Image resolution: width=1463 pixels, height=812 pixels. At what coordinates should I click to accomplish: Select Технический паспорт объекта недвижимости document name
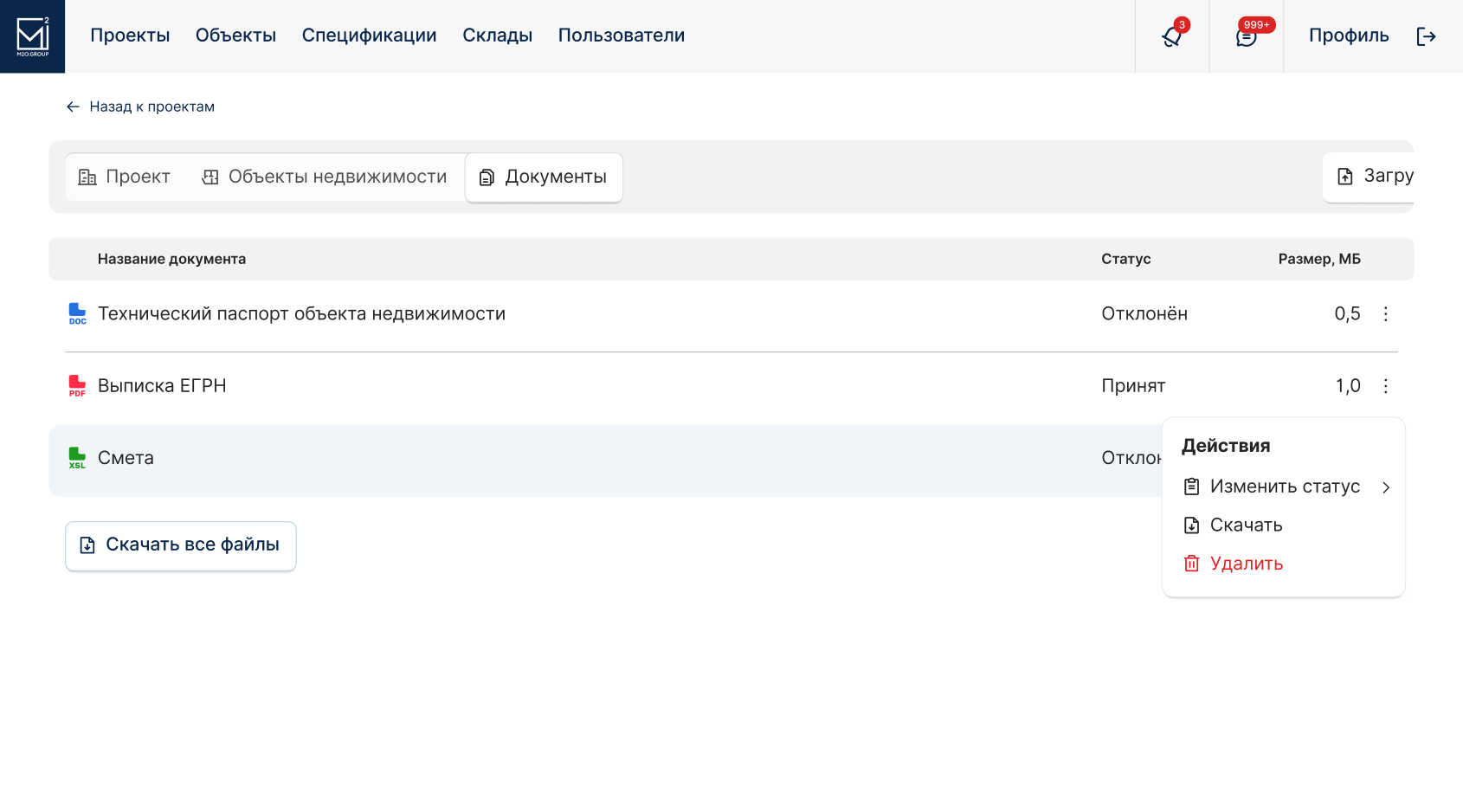click(301, 313)
